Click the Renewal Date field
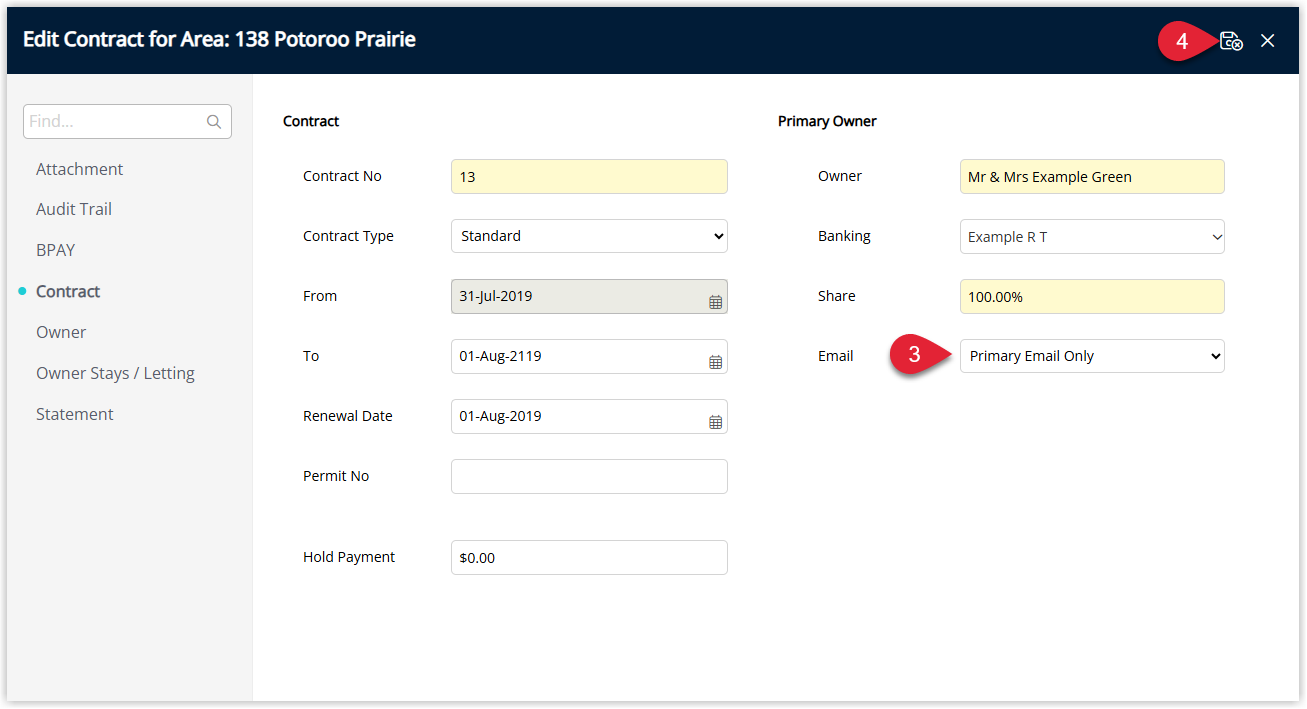1307x709 pixels. pyautogui.click(x=589, y=416)
